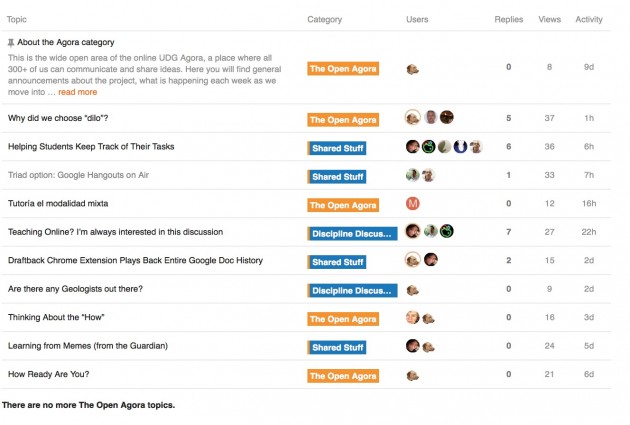
Task: Click first avatar in Thinking About the How row
Action: tap(412, 318)
